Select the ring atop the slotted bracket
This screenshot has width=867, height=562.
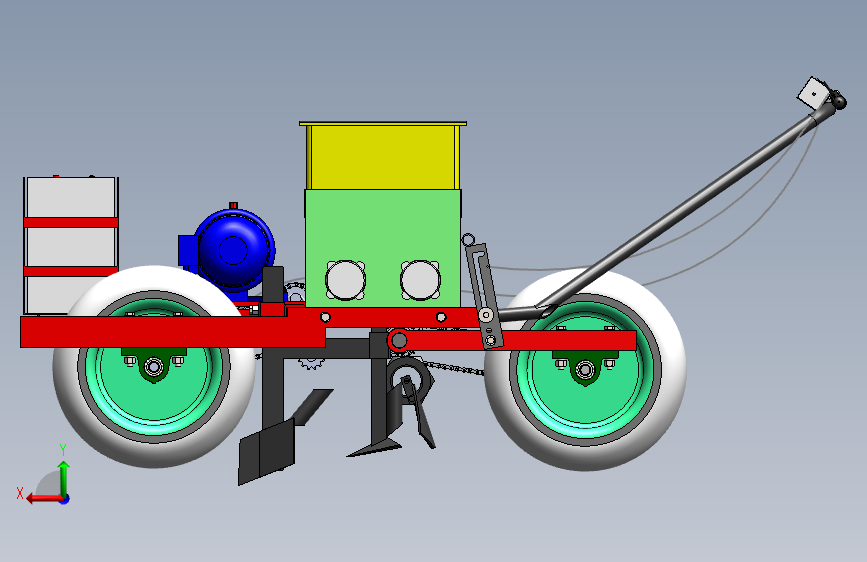(468, 240)
